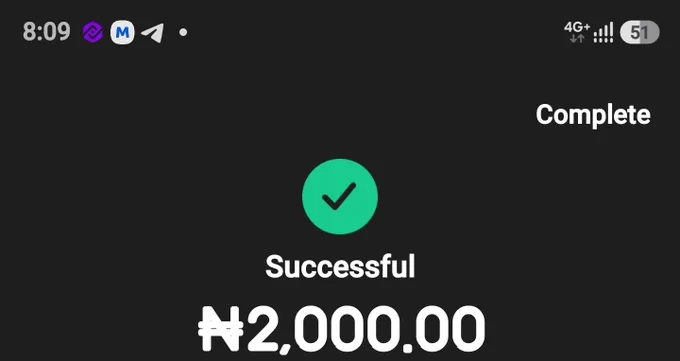
Task: Tap the 000 thousands digits of amount
Action: click(347, 328)
